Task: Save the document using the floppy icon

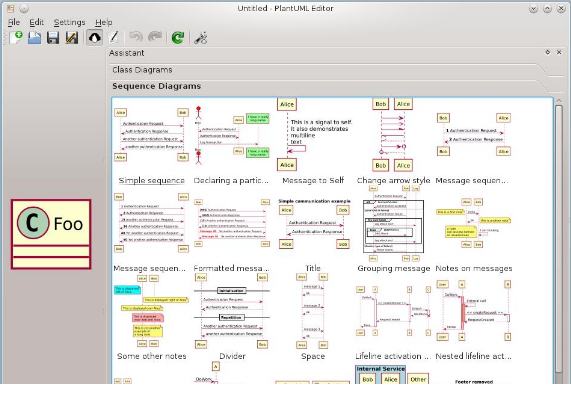Action: tap(53, 37)
